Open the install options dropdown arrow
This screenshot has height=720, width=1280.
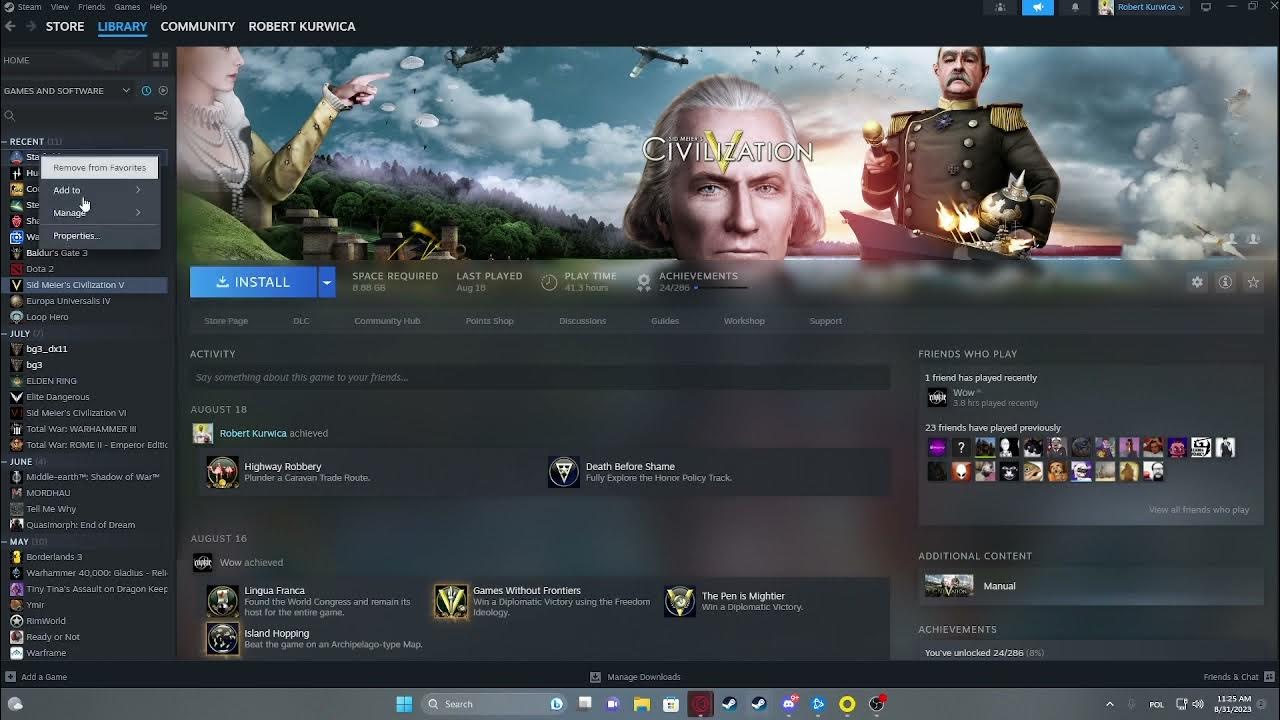326,282
